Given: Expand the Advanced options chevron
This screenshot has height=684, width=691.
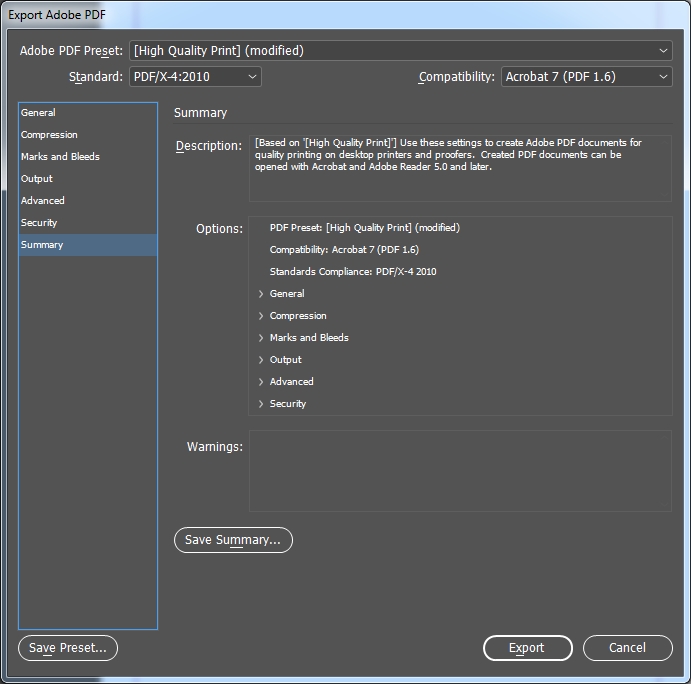Looking at the screenshot, I should (x=261, y=382).
